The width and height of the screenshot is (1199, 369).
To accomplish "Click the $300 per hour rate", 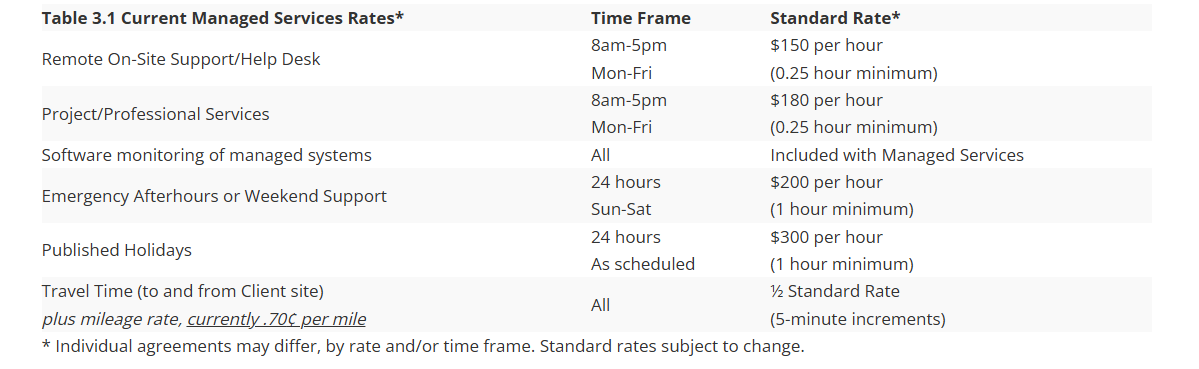I will click(x=827, y=238).
